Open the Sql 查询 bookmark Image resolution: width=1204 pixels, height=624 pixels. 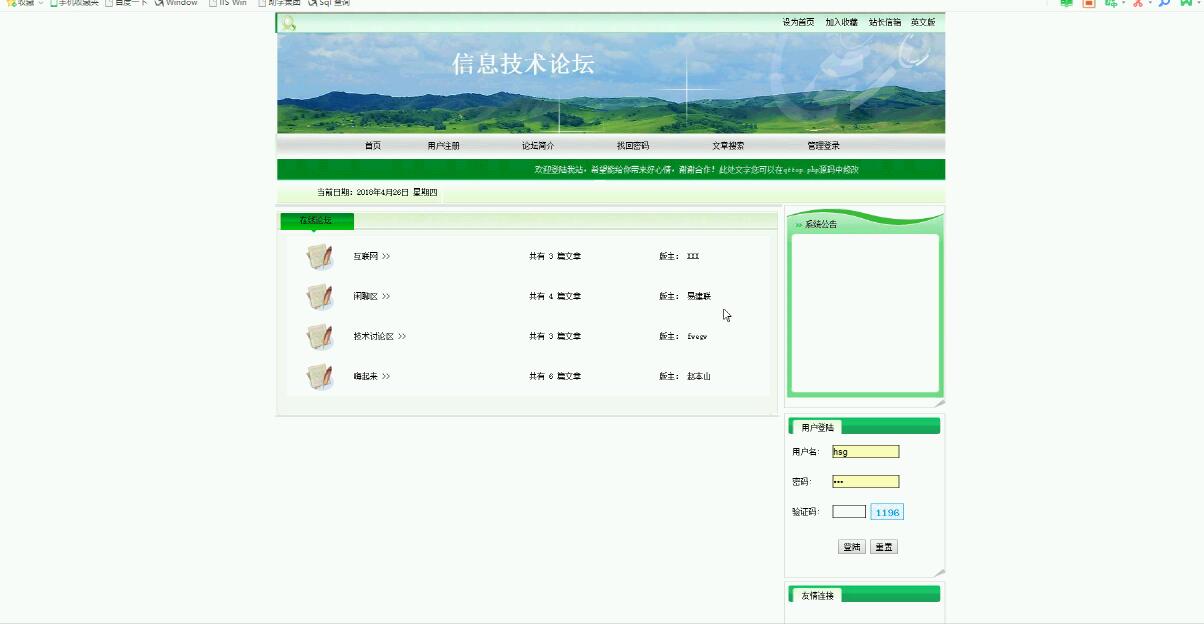point(329,3)
